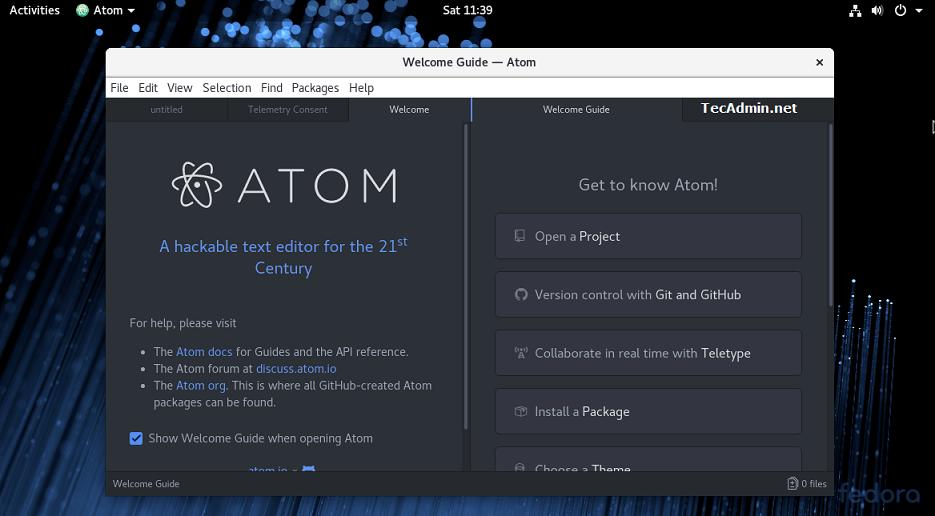935x516 pixels.
Task: Switch to the untitled tab
Action: (166, 110)
